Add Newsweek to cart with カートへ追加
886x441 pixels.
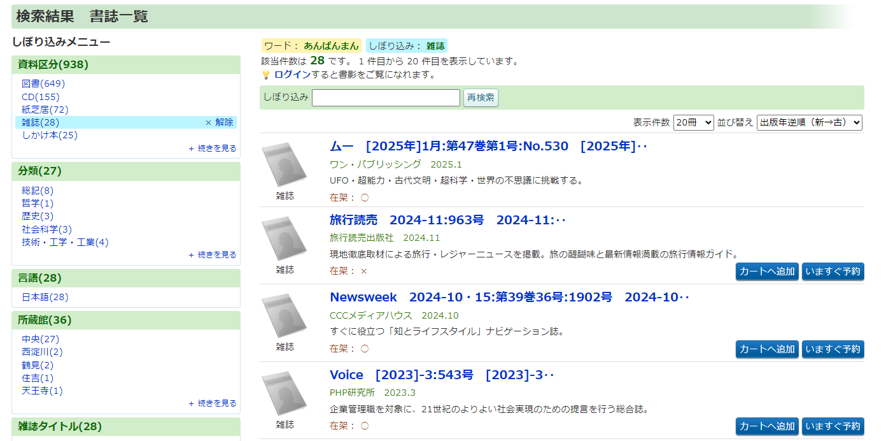[767, 349]
